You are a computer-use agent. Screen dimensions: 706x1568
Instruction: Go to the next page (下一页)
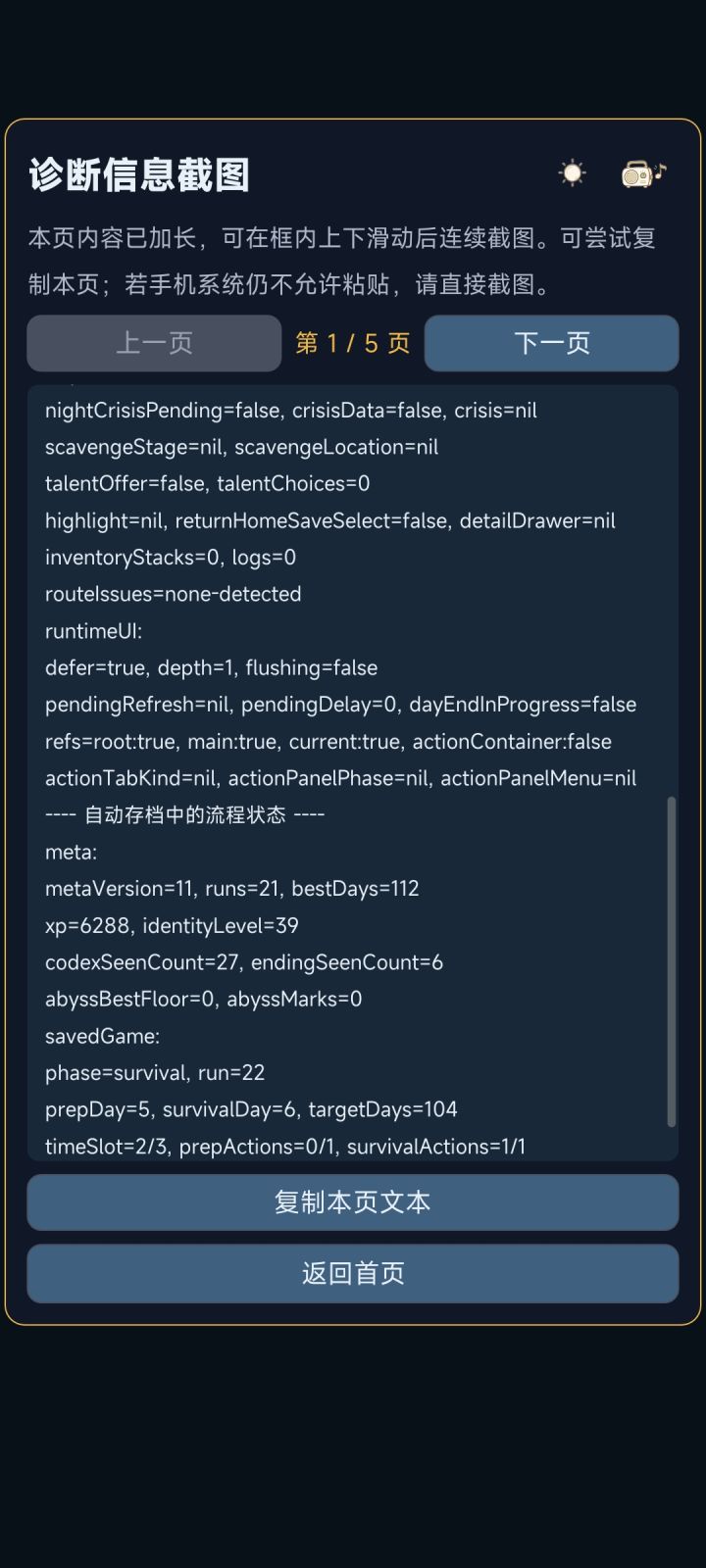tap(551, 343)
